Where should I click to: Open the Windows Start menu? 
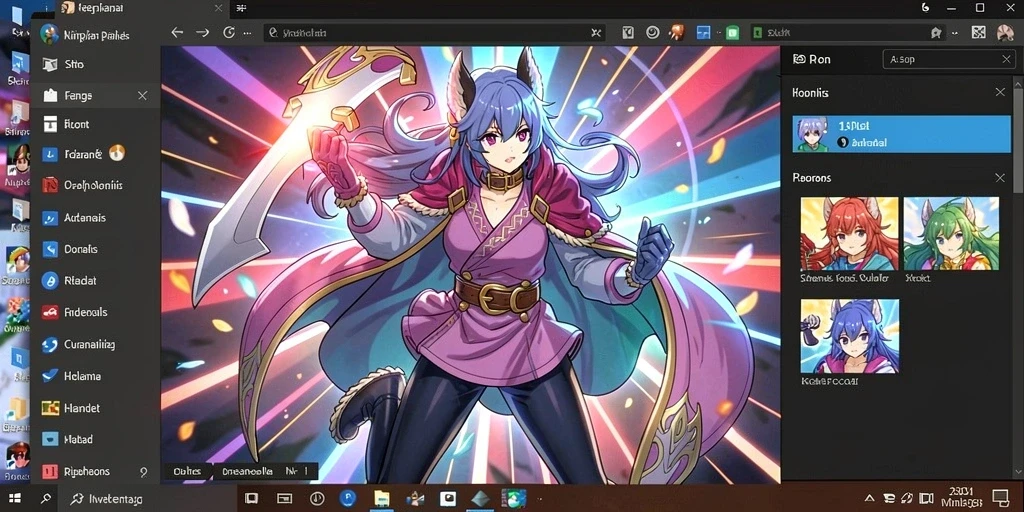(14, 498)
